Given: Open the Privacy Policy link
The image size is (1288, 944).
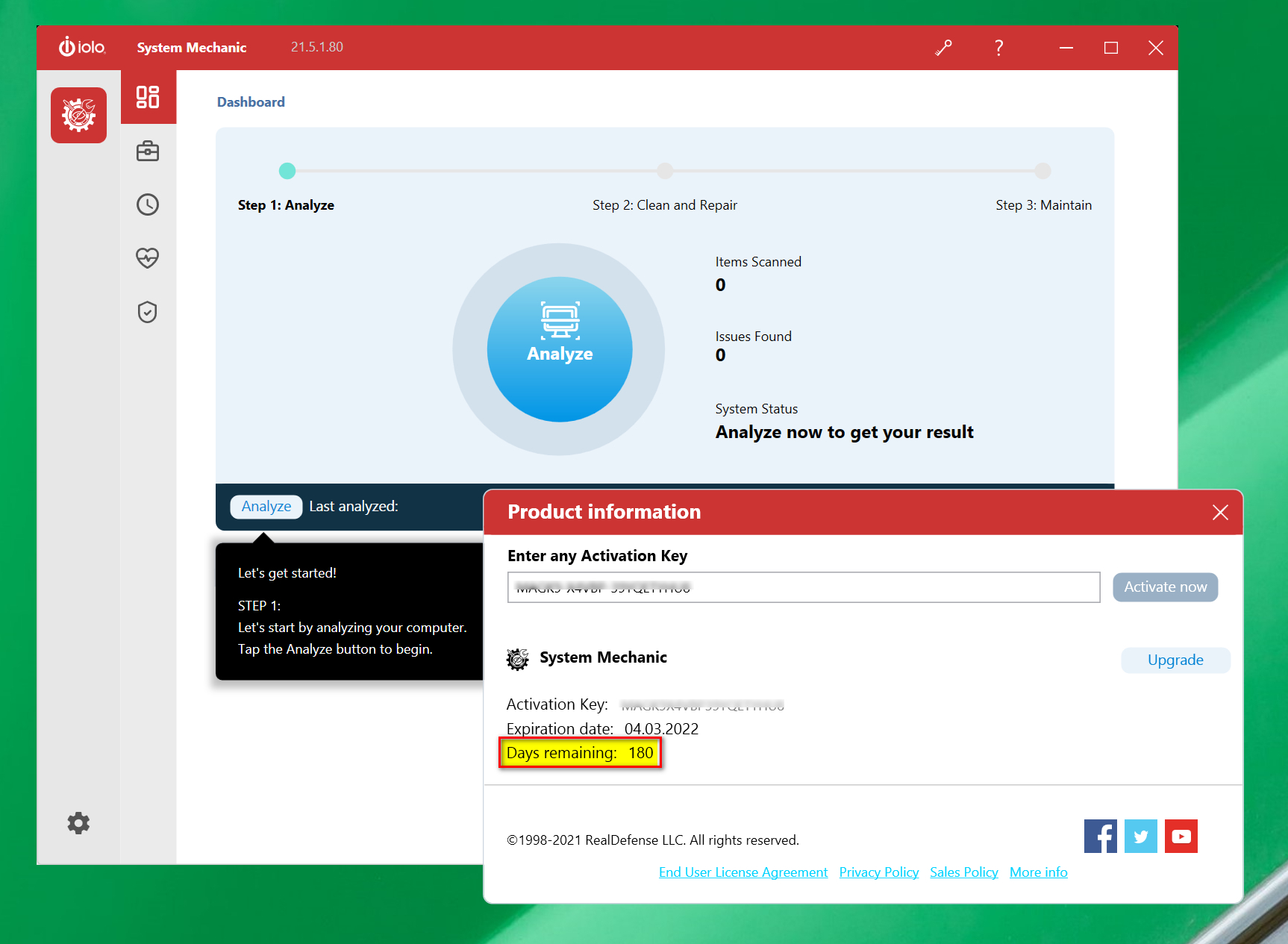Looking at the screenshot, I should (x=878, y=872).
